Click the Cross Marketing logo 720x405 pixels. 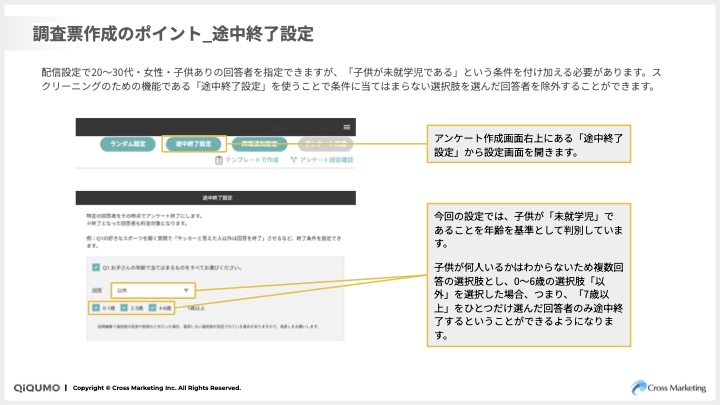[x=668, y=387]
